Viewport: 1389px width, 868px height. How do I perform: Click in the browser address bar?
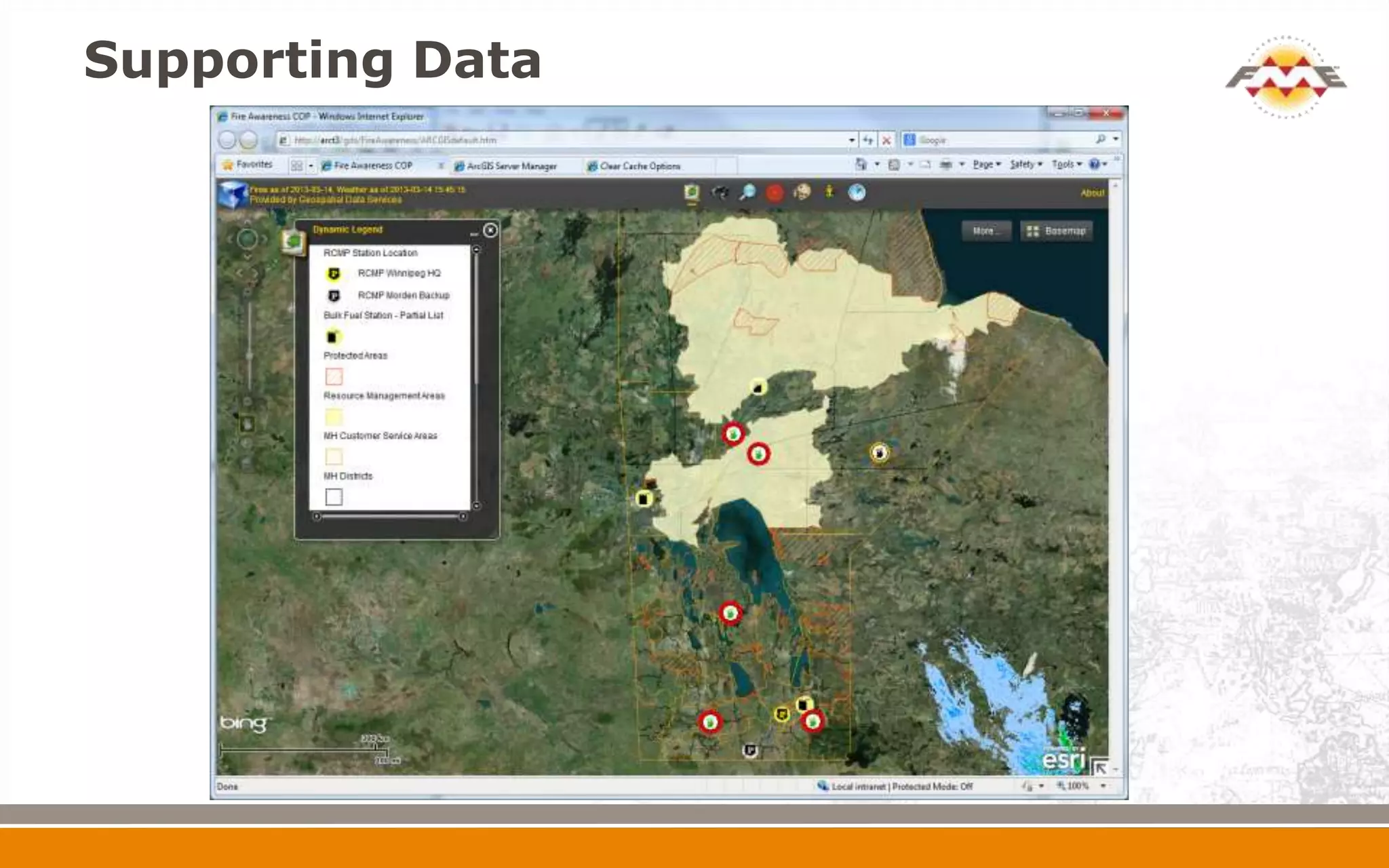[x=563, y=140]
